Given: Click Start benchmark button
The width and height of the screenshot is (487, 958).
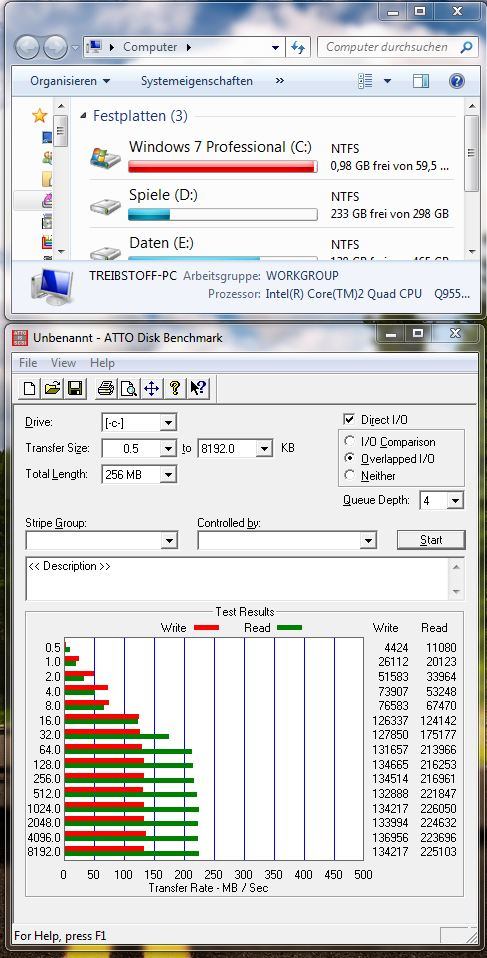Looking at the screenshot, I should (x=431, y=539).
